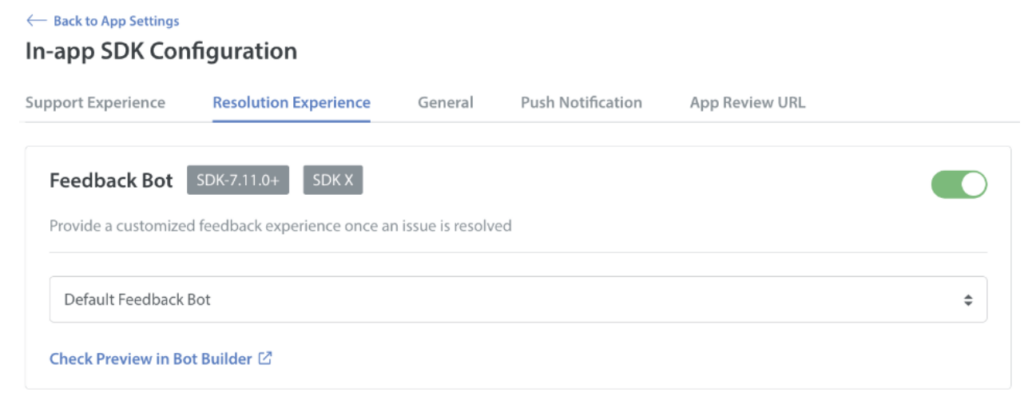Image resolution: width=1024 pixels, height=396 pixels.
Task: Disable the Feedback Bot toggle
Action: 959,185
